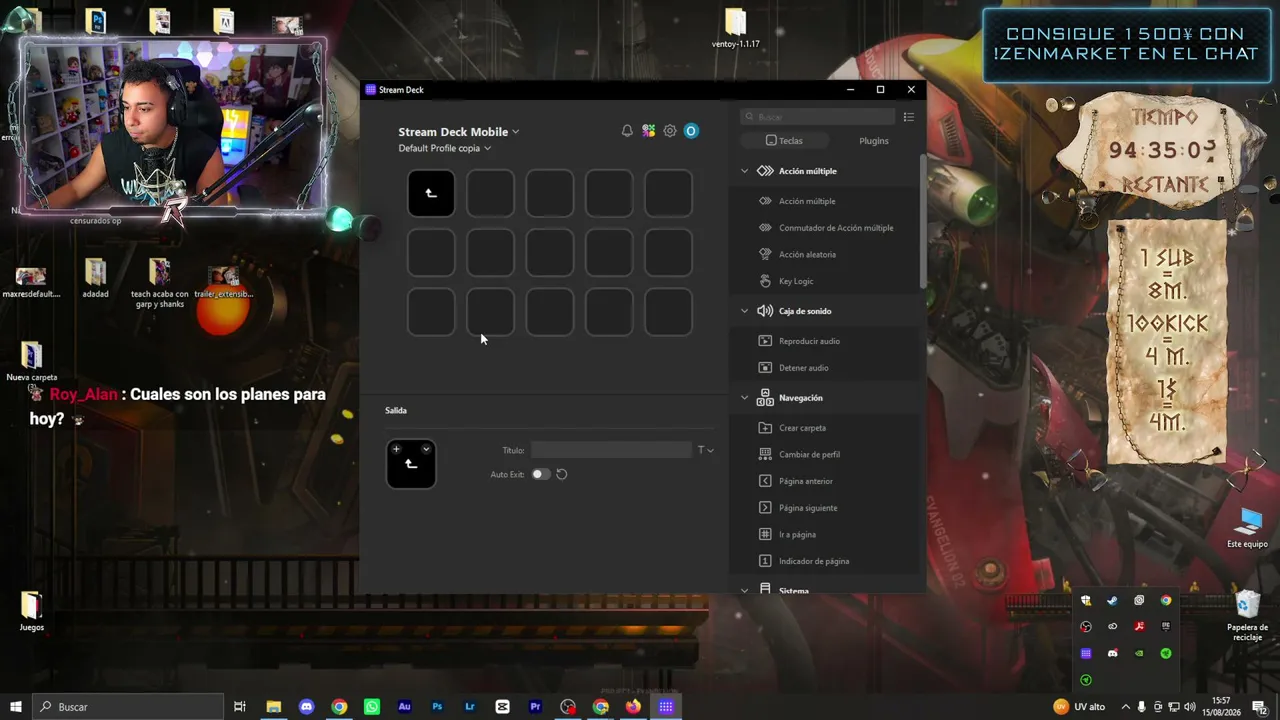This screenshot has width=1280, height=720.
Task: Select the Papelera de reciclaje icon
Action: [1247, 614]
